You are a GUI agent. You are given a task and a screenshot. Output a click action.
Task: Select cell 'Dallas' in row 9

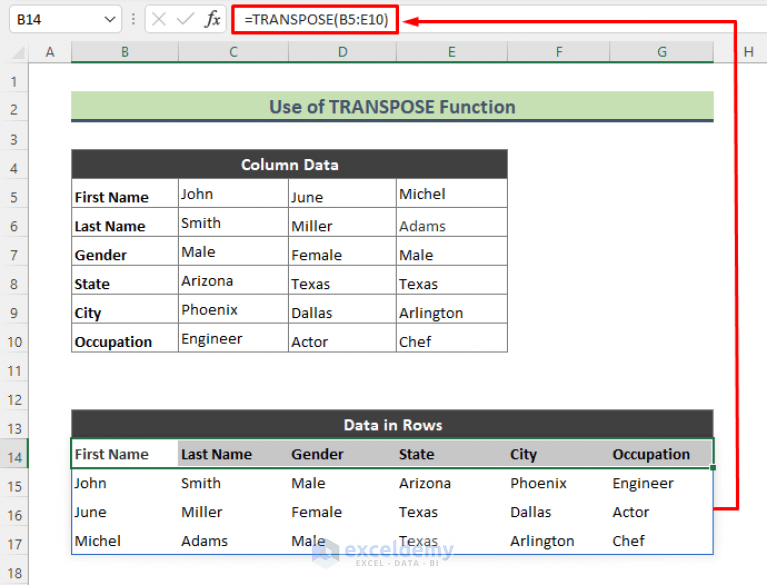[342, 309]
